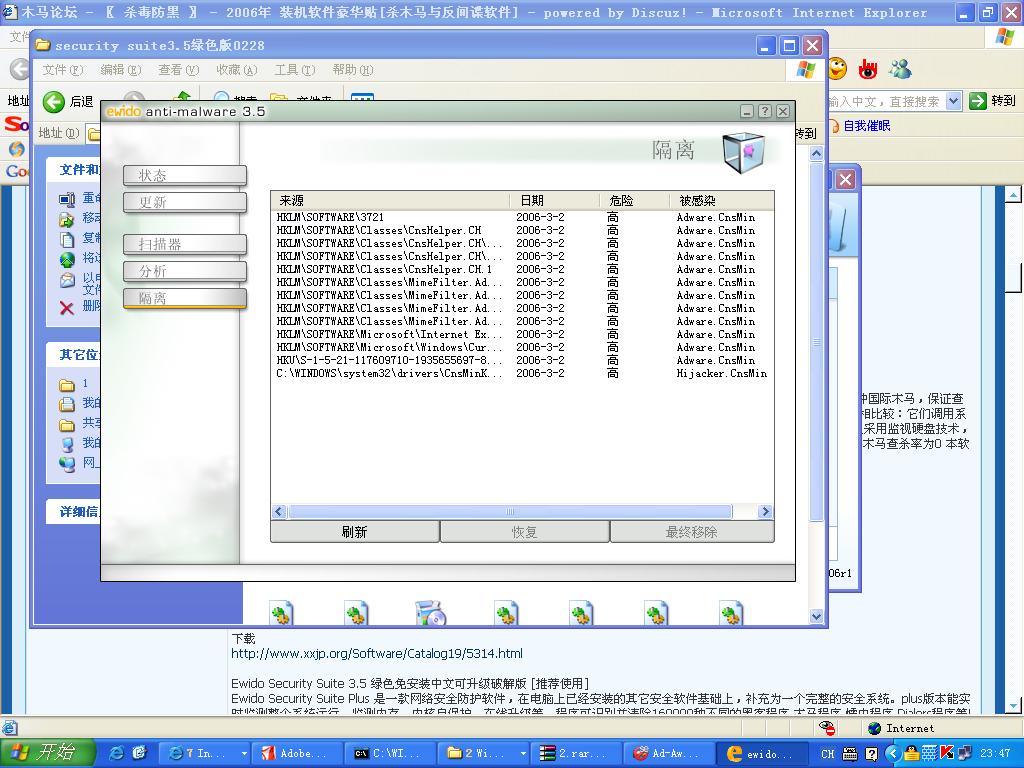Click the red X delete icon in the security suite folder task pane
Image resolution: width=1024 pixels, height=768 pixels.
click(x=67, y=308)
